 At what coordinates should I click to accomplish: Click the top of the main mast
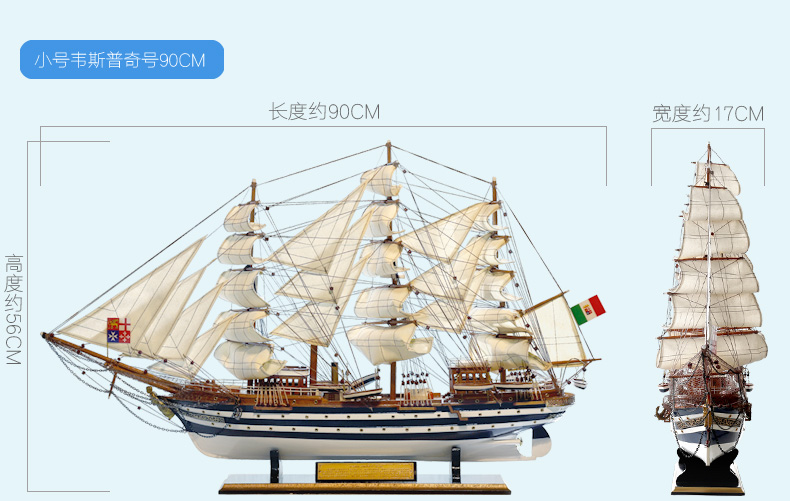[388, 151]
